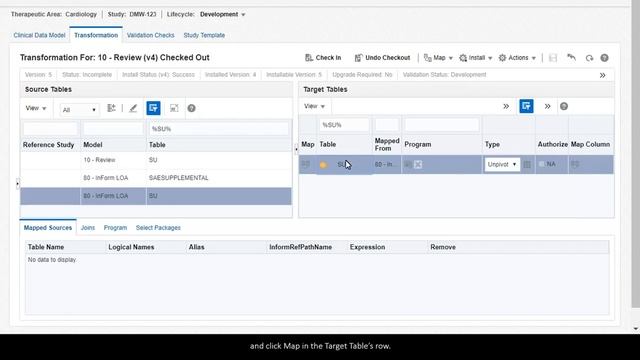Toggle the Authorize NA checkbox

(x=542, y=164)
